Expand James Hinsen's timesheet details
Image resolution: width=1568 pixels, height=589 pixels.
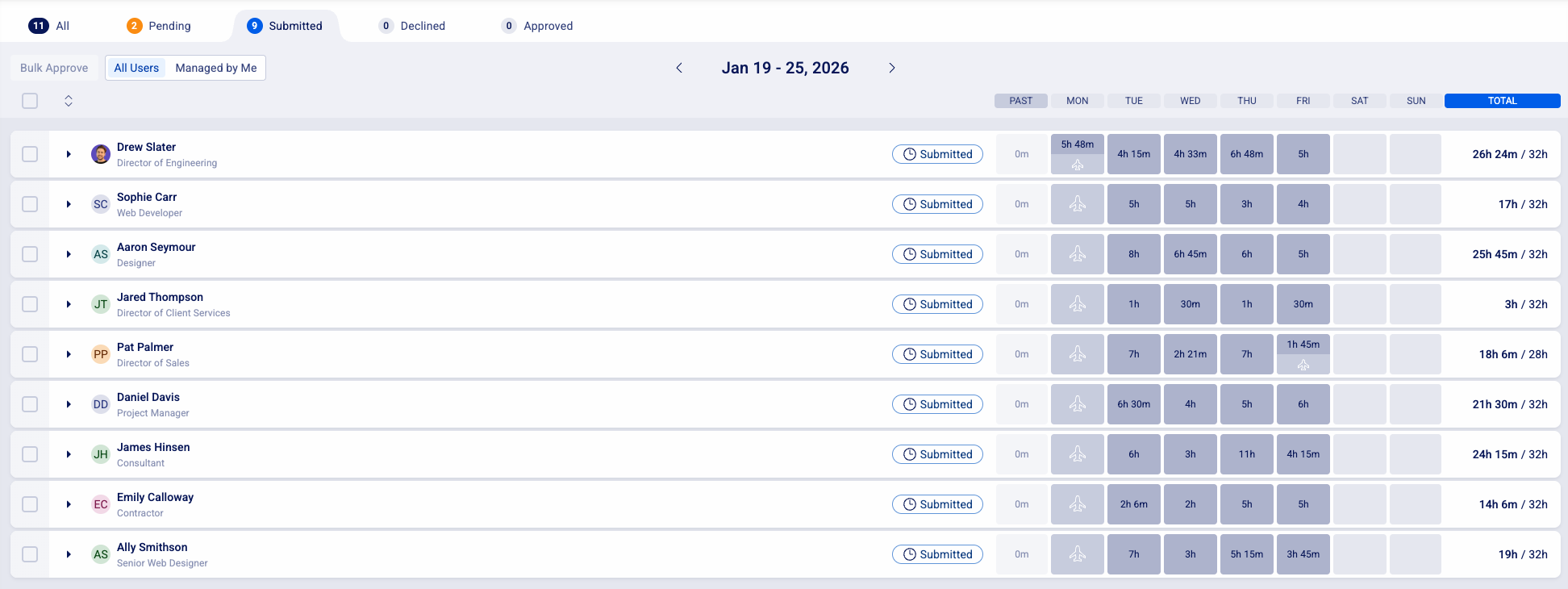click(69, 454)
